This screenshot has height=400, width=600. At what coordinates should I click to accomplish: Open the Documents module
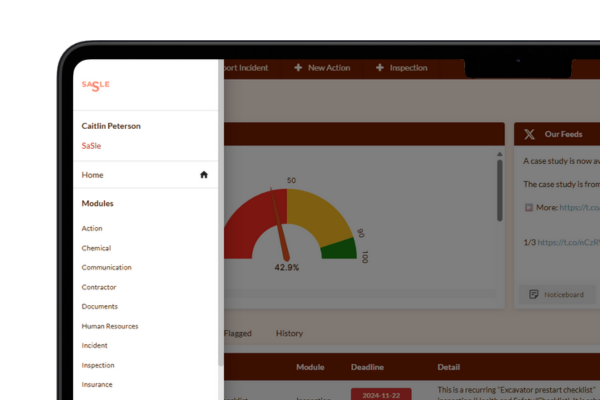(x=99, y=307)
